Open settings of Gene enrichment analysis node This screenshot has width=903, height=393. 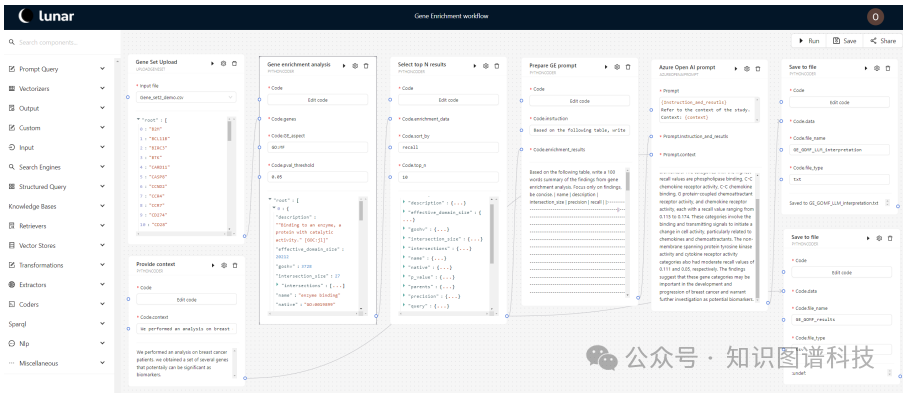tap(355, 66)
